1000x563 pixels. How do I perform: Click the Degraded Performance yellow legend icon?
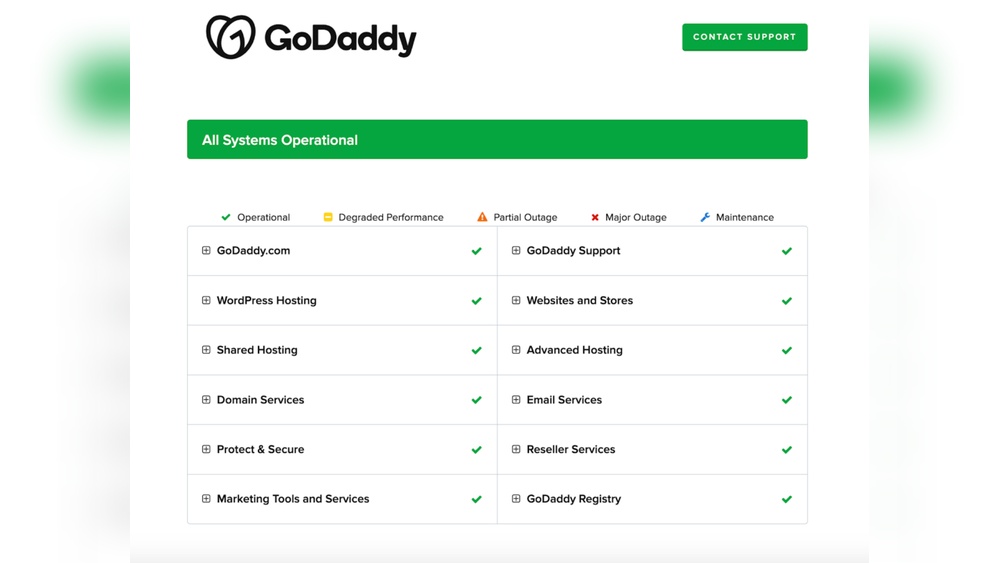pyautogui.click(x=328, y=217)
